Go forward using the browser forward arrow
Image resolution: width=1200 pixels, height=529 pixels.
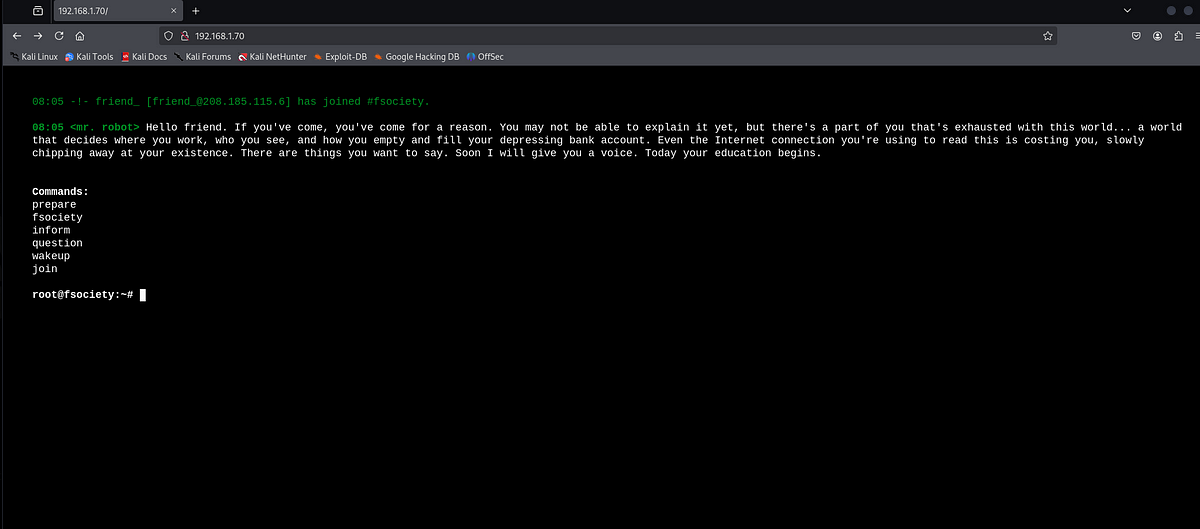[x=38, y=35]
